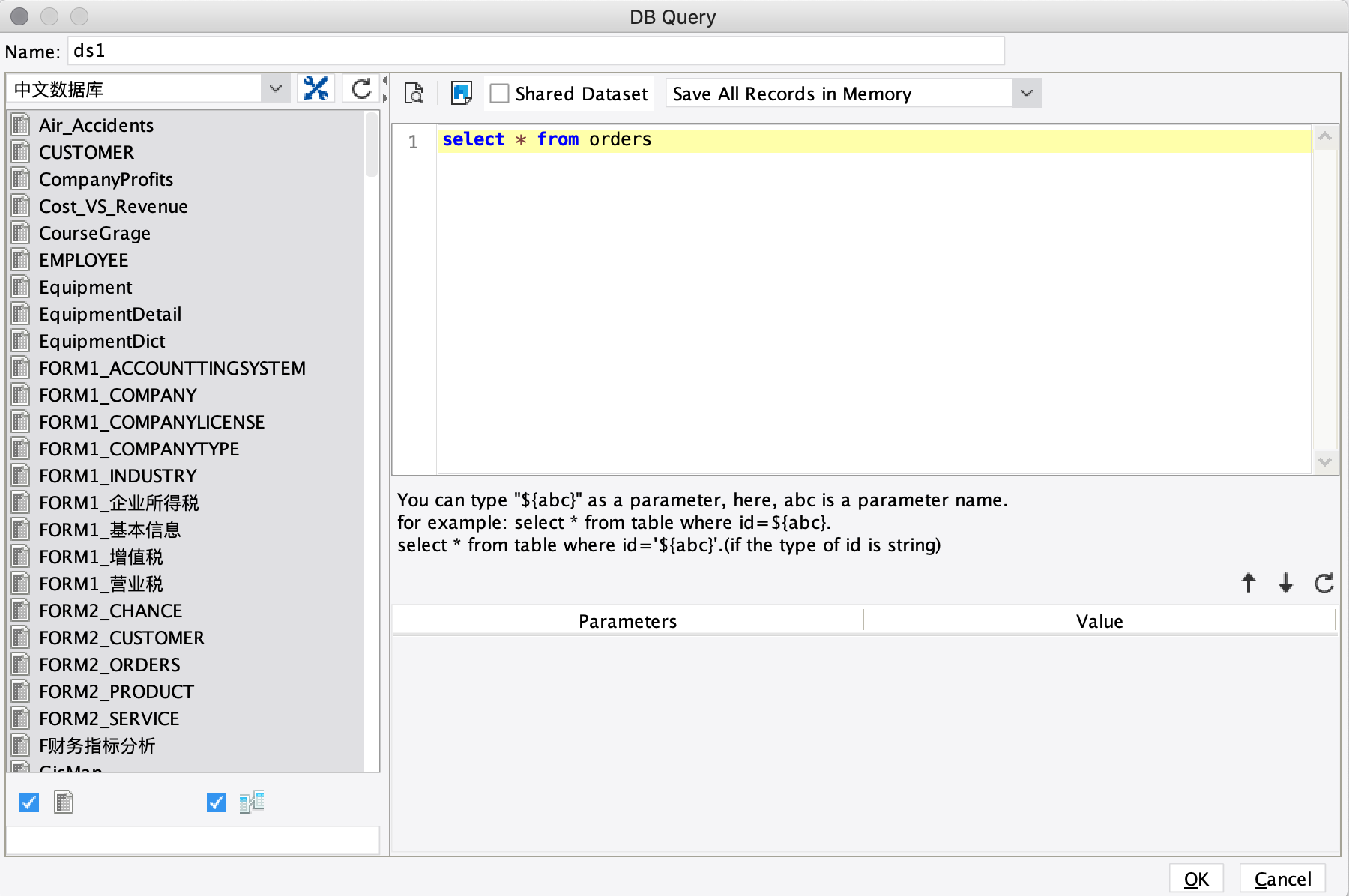Click the table icon next to Air_Accidents
The width and height of the screenshot is (1349, 896).
pyautogui.click(x=21, y=125)
